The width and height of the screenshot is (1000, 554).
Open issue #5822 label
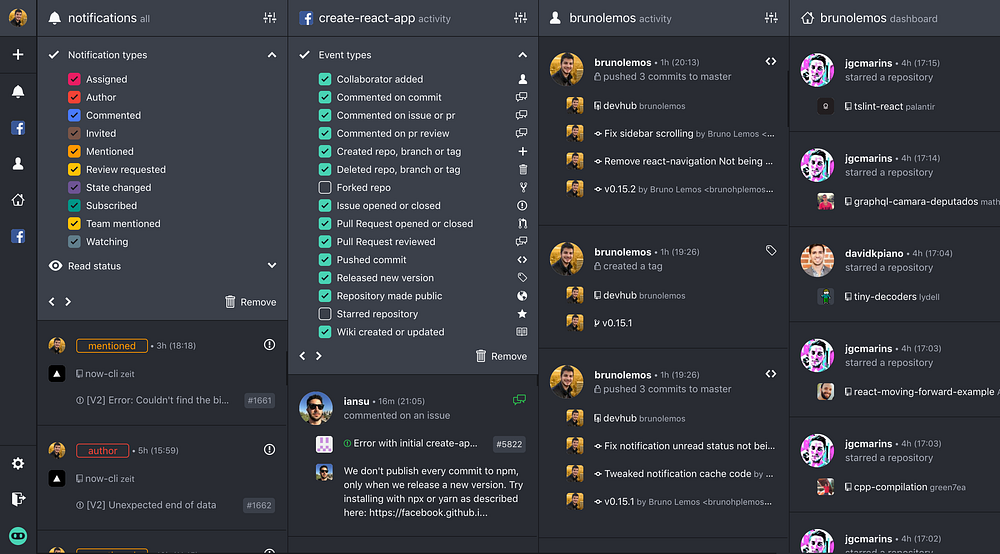[509, 444]
